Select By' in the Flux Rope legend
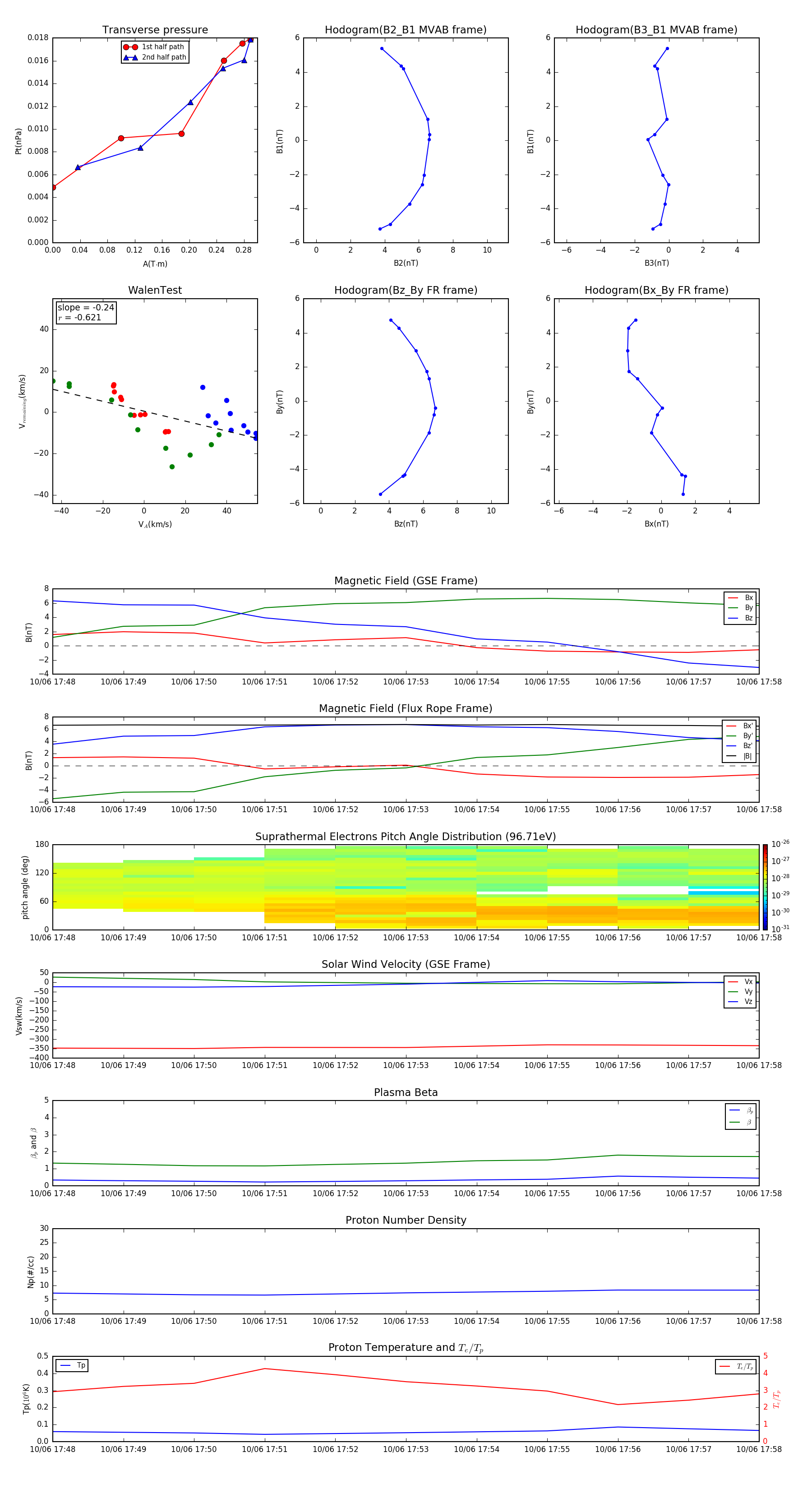Image resolution: width=812 pixels, height=1489 pixels. (740, 736)
